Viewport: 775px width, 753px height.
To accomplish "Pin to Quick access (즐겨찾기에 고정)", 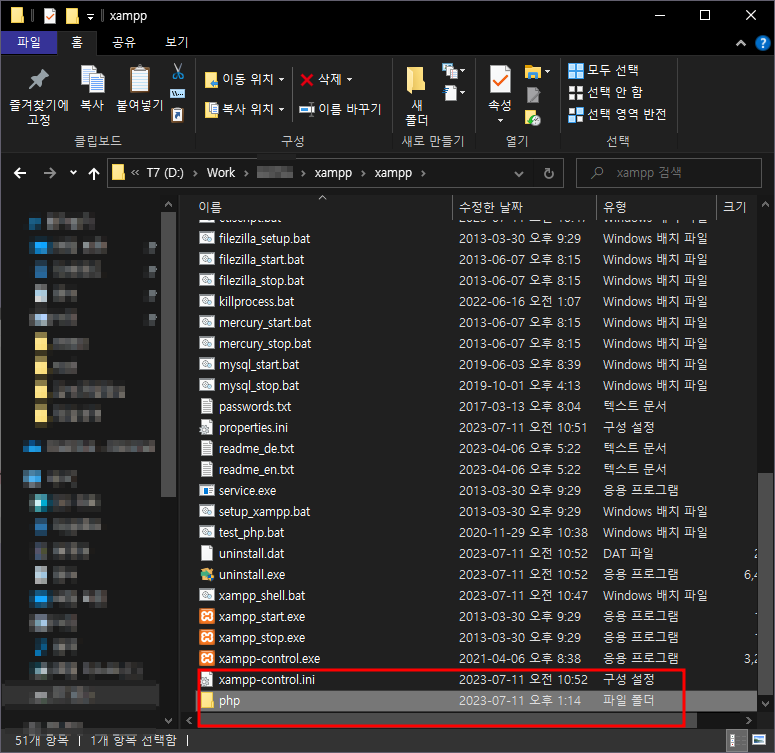I will (x=39, y=97).
